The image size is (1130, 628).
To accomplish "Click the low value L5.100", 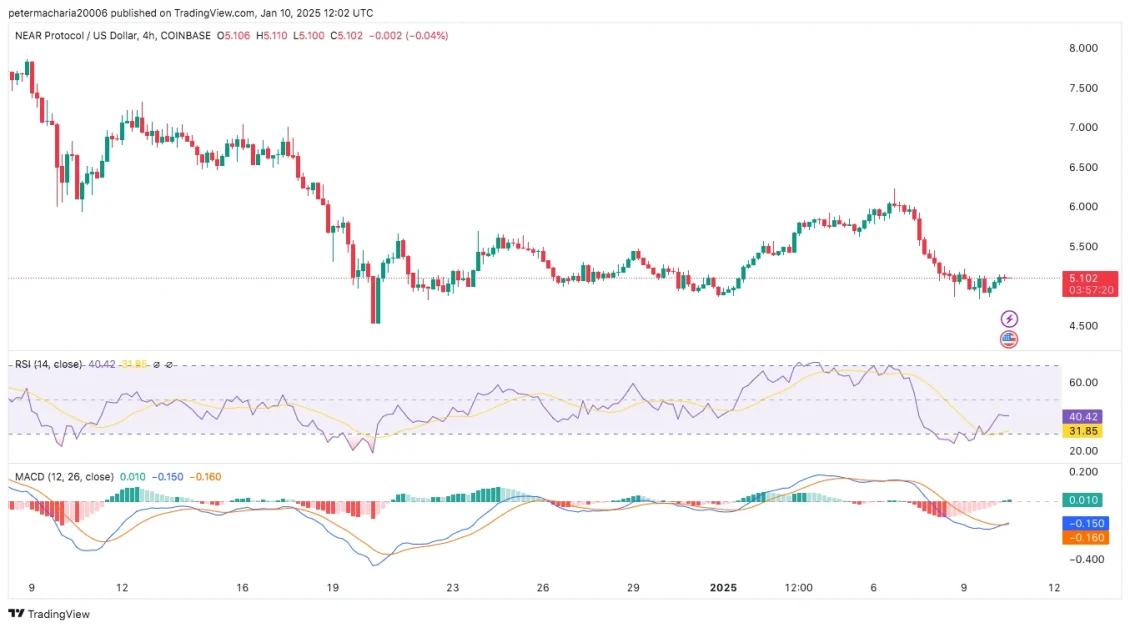I will 308,35.
